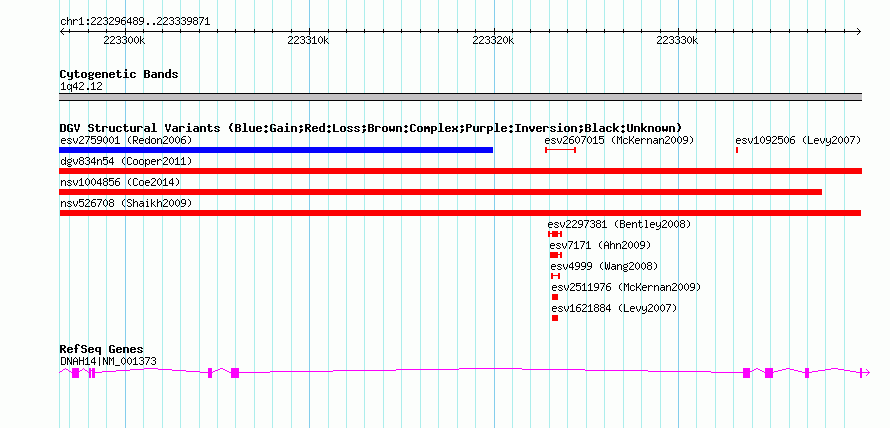Select the nsv1004856 (Coe2014) label
Viewport: 890px width, 428px height.
[120, 182]
